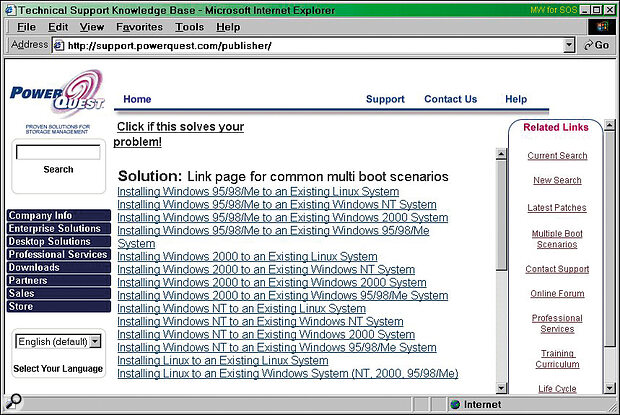
Task: Open 'Installing Windows NT to an Existing Windows NT System'
Action: click(260, 322)
